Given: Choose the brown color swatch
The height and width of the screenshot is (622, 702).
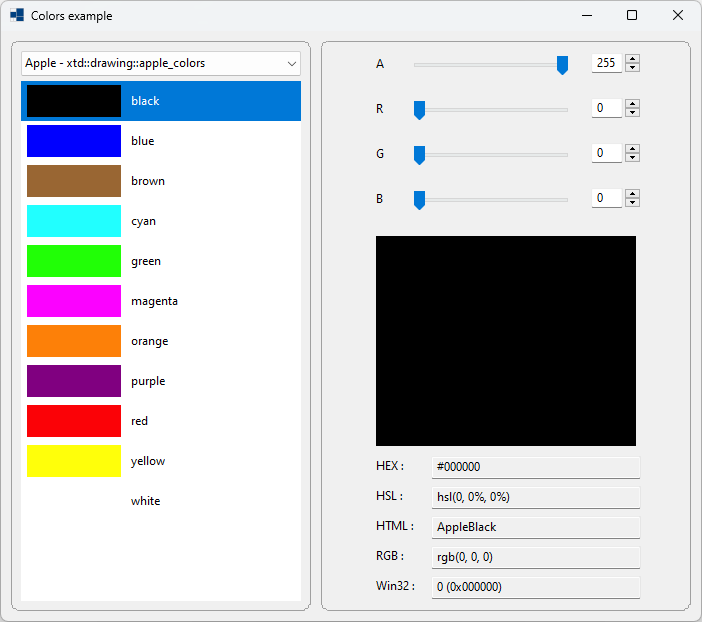Looking at the screenshot, I should point(74,181).
